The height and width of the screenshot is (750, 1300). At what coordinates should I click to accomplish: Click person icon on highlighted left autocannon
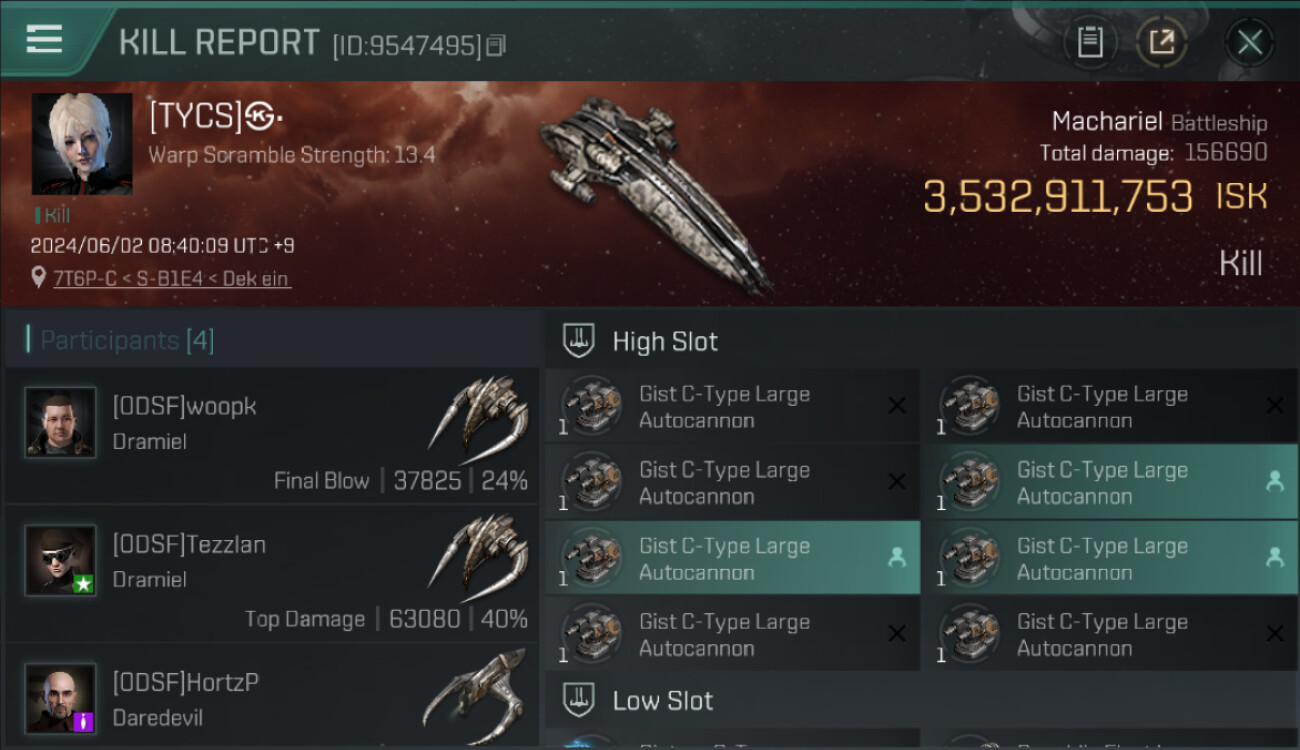897,558
